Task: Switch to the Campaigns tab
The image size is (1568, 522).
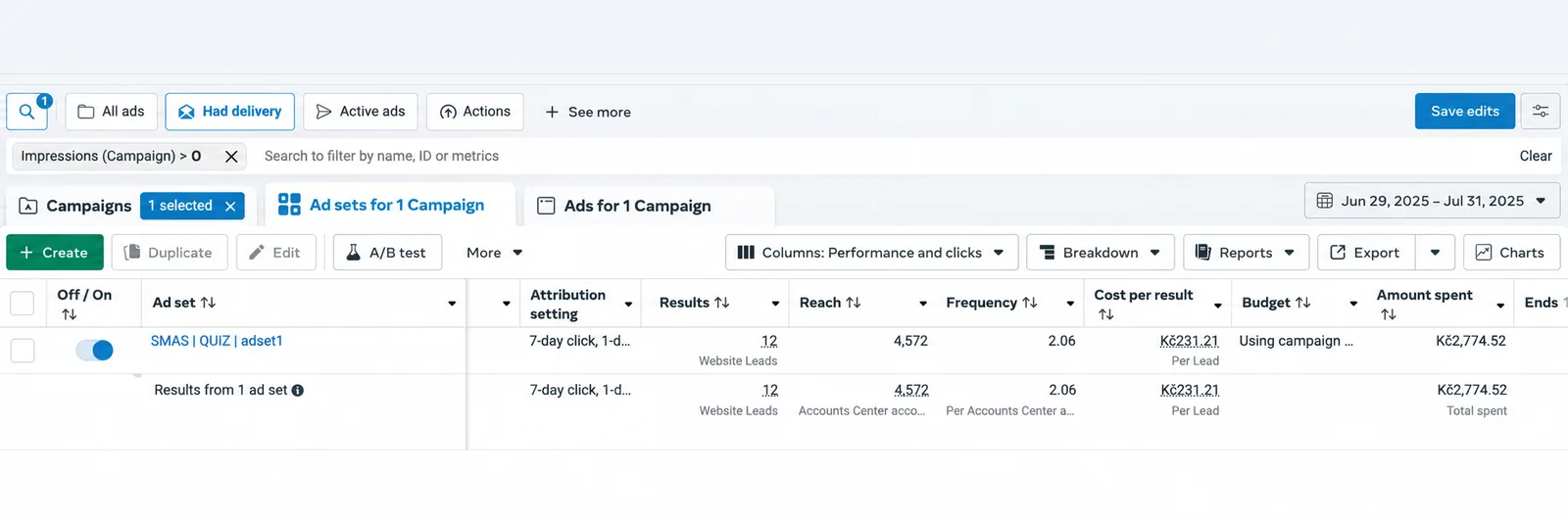Action: coord(88,206)
